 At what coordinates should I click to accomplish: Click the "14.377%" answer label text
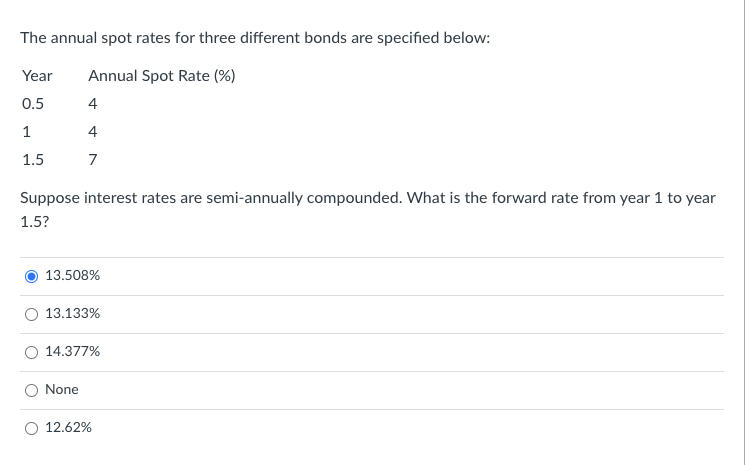coord(72,351)
